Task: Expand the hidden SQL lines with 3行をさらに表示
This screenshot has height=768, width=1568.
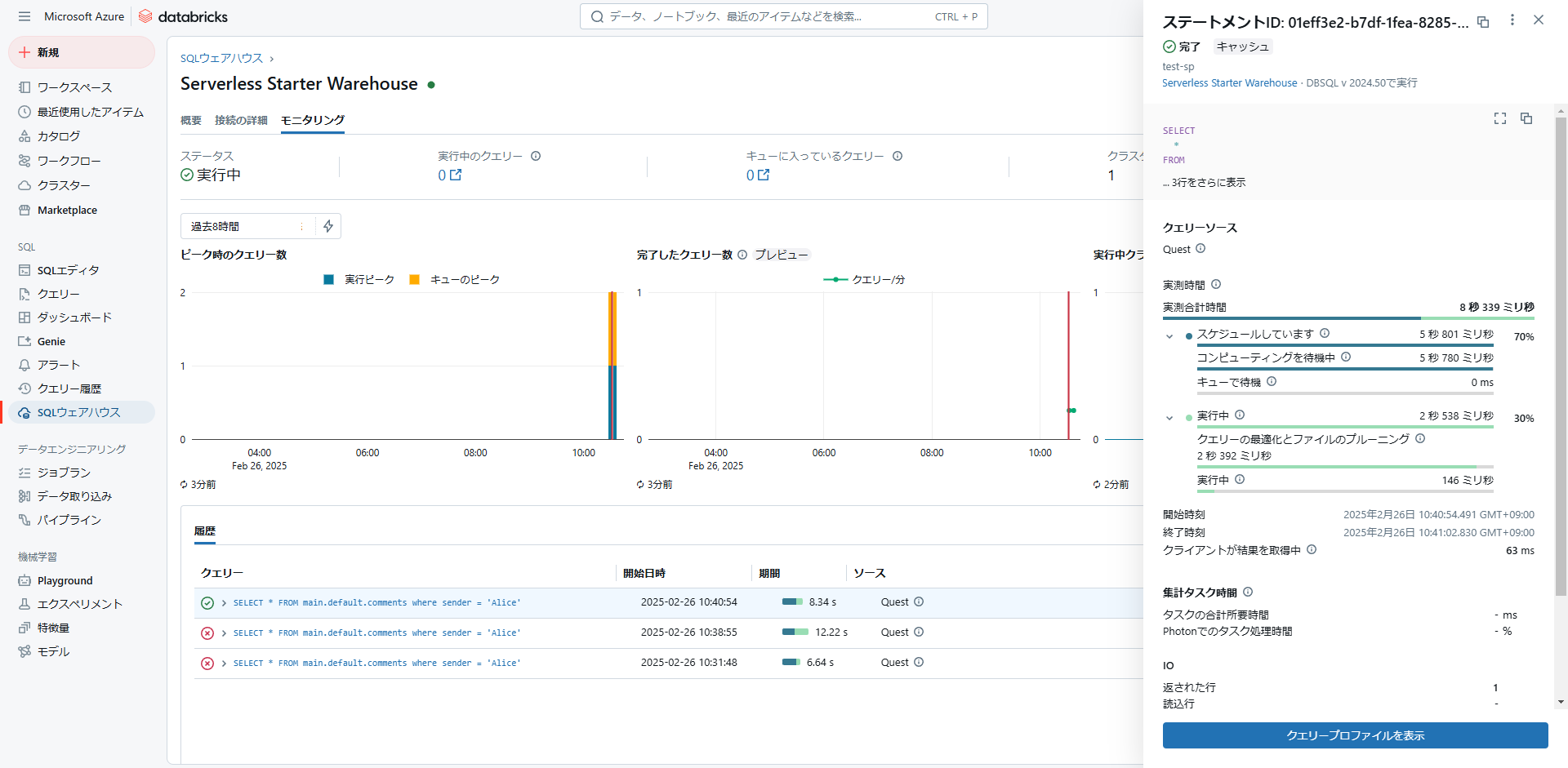Action: tap(1204, 182)
